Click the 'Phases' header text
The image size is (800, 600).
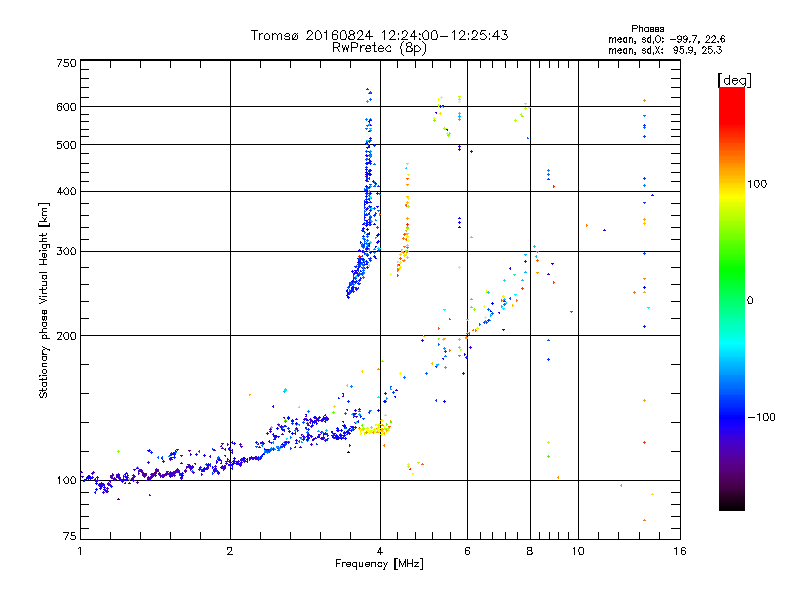coord(647,29)
